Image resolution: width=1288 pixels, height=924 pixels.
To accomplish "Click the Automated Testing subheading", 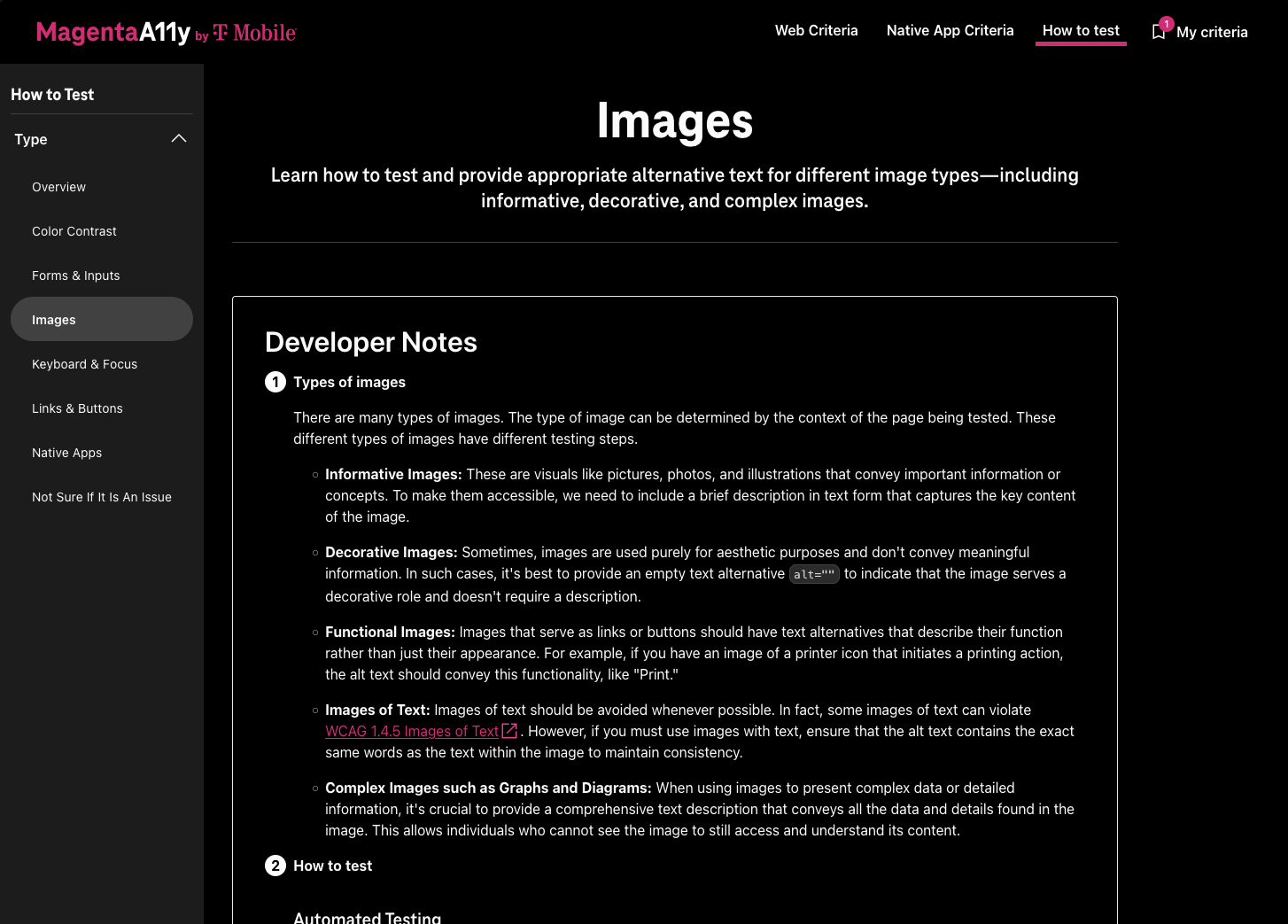I will [367, 918].
